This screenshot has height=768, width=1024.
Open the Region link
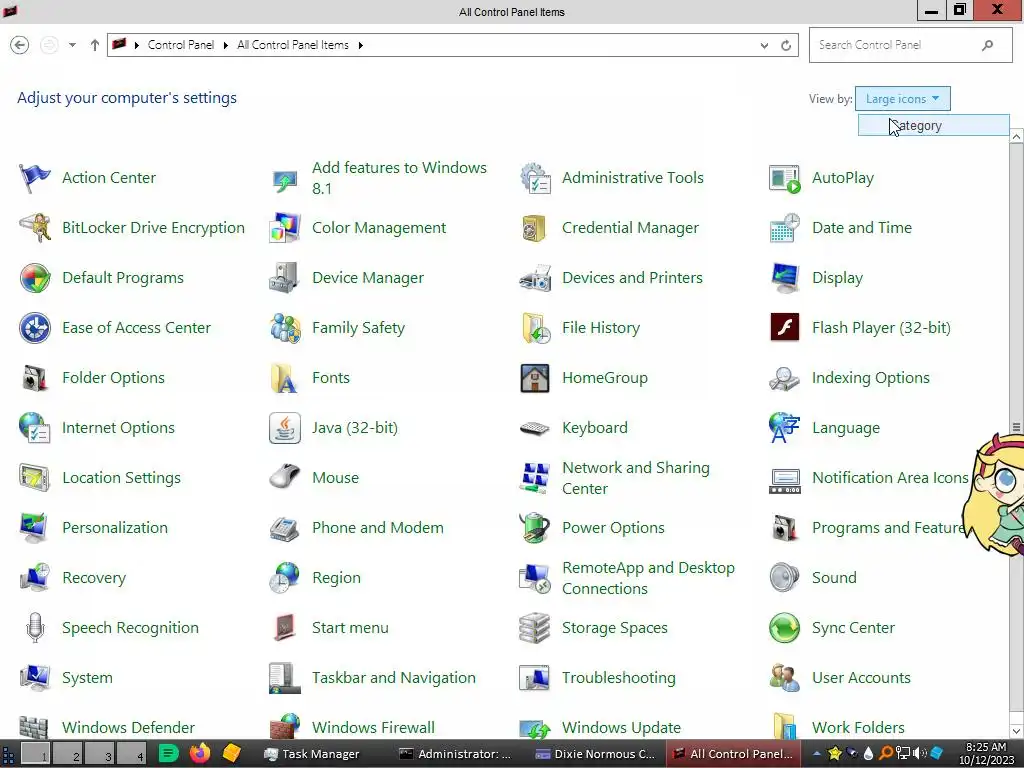pos(336,578)
